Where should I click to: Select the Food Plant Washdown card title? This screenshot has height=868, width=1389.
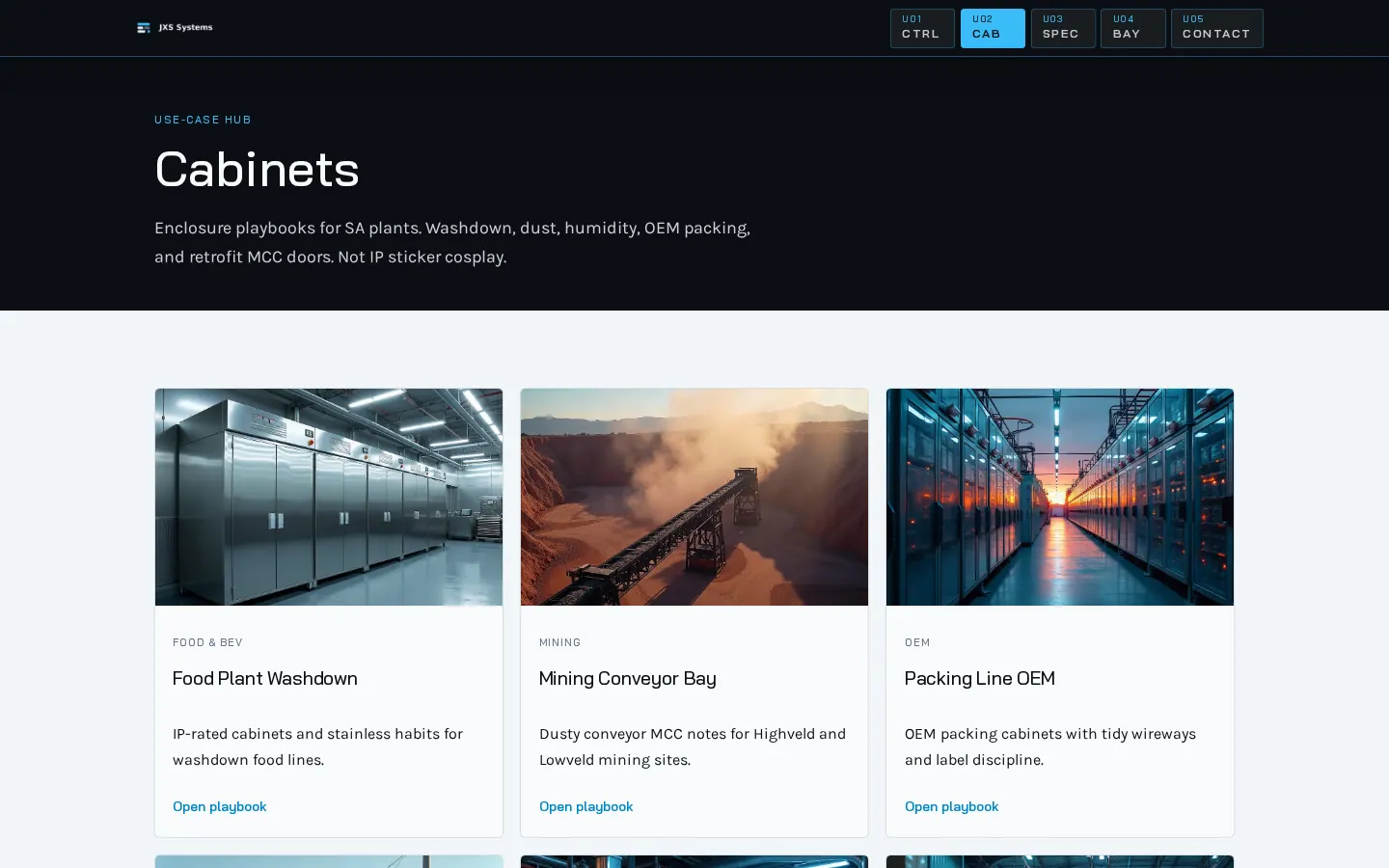[x=265, y=678]
